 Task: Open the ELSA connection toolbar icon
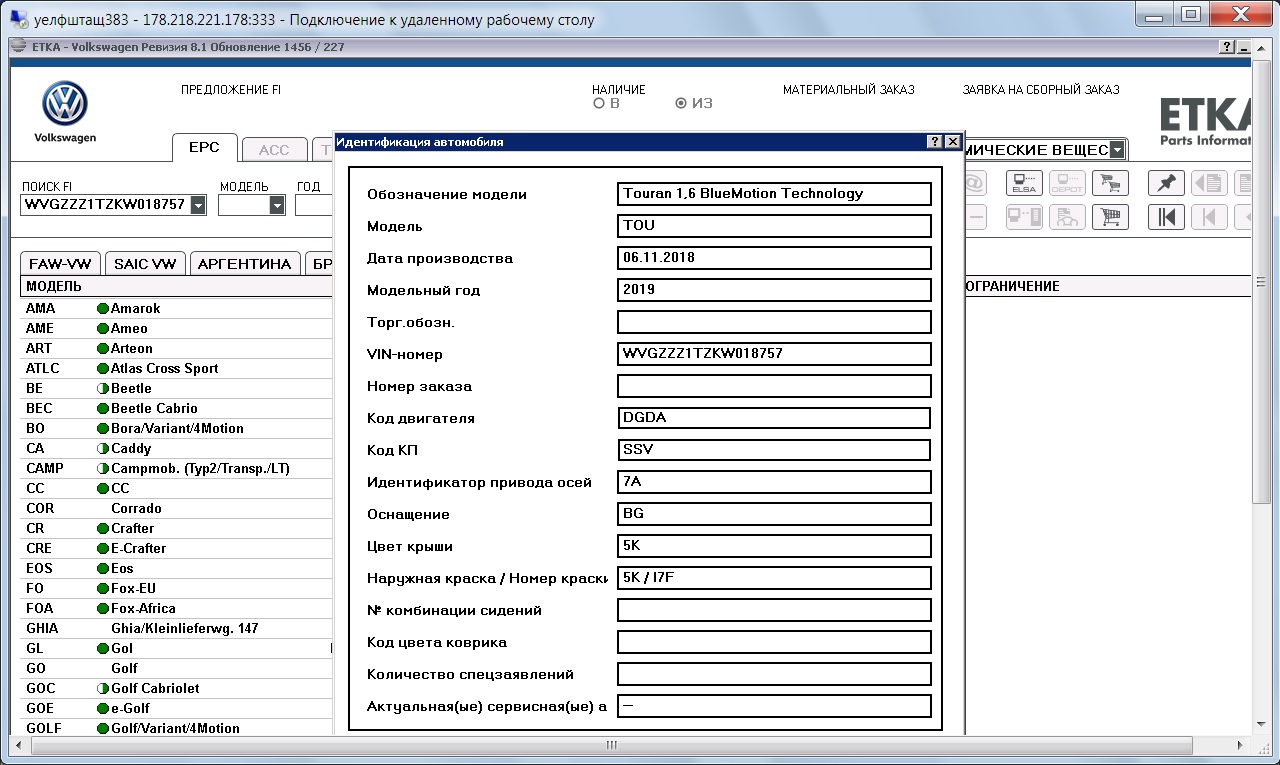point(1024,183)
